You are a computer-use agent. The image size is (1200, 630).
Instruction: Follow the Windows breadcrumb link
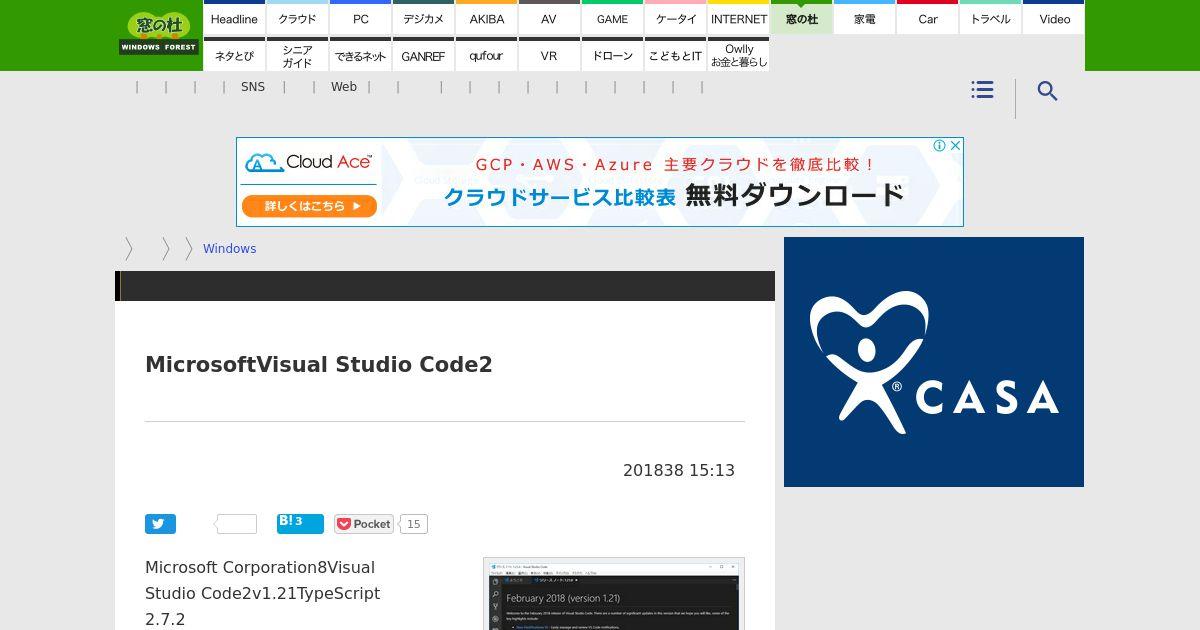(x=229, y=249)
